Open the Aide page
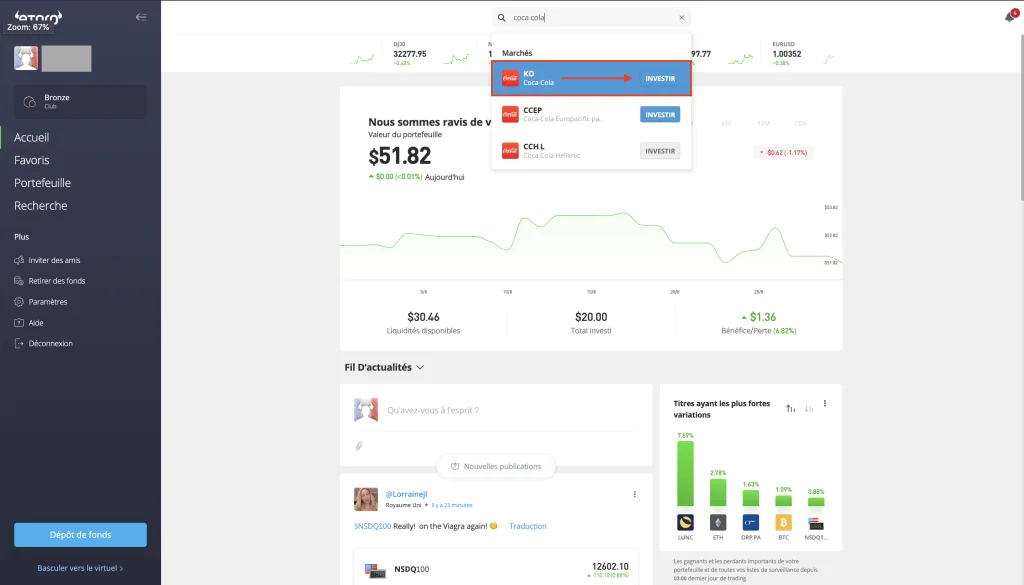Viewport: 1024px width, 585px height. pyautogui.click(x=36, y=323)
